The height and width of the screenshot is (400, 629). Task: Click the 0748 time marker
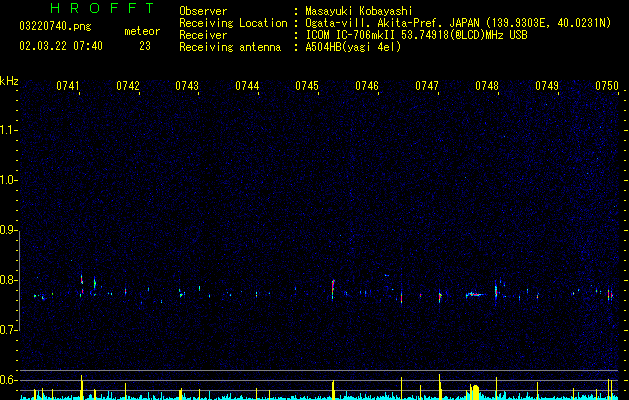tap(487, 86)
